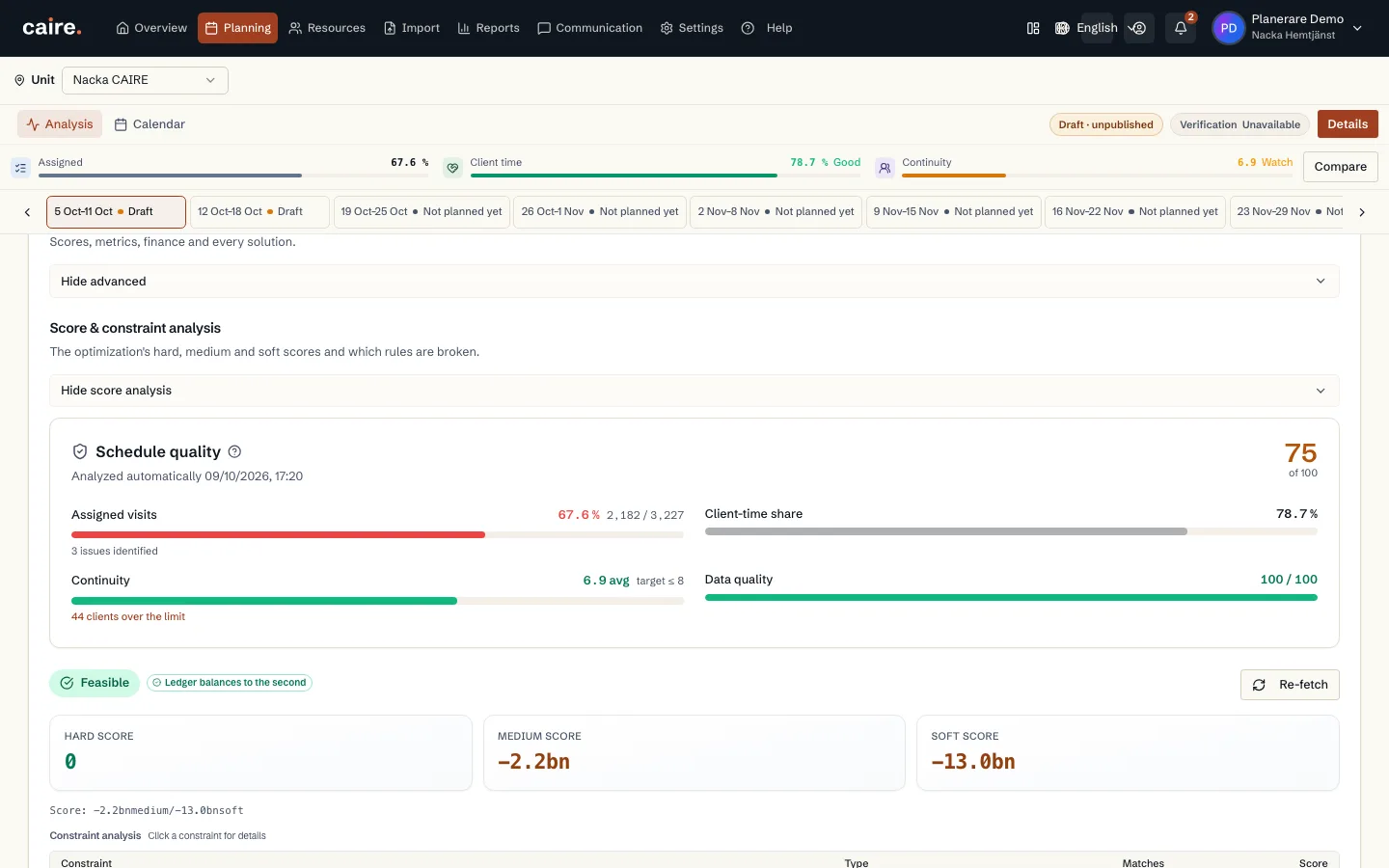Click the Compare button

(x=1341, y=167)
